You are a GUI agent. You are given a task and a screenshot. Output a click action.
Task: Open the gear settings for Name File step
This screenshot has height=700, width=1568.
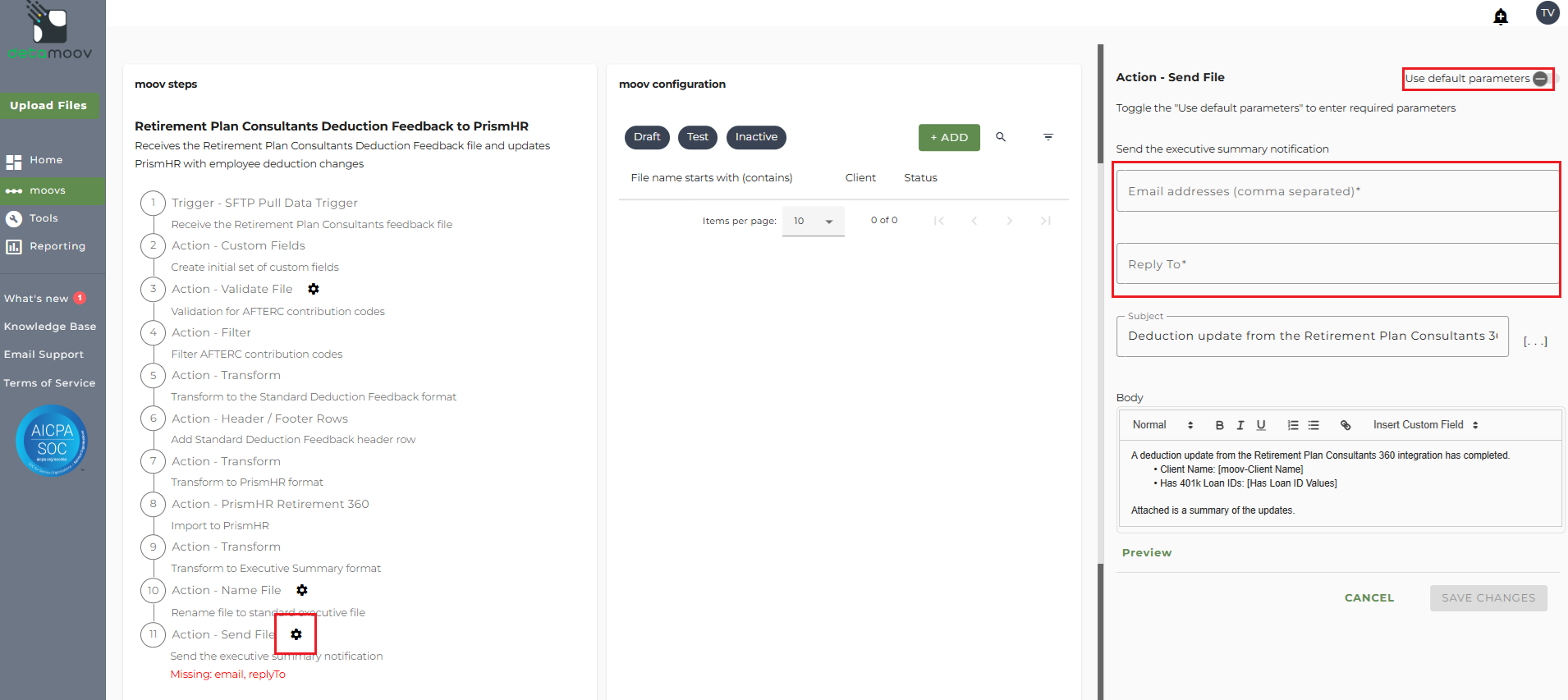tap(302, 590)
